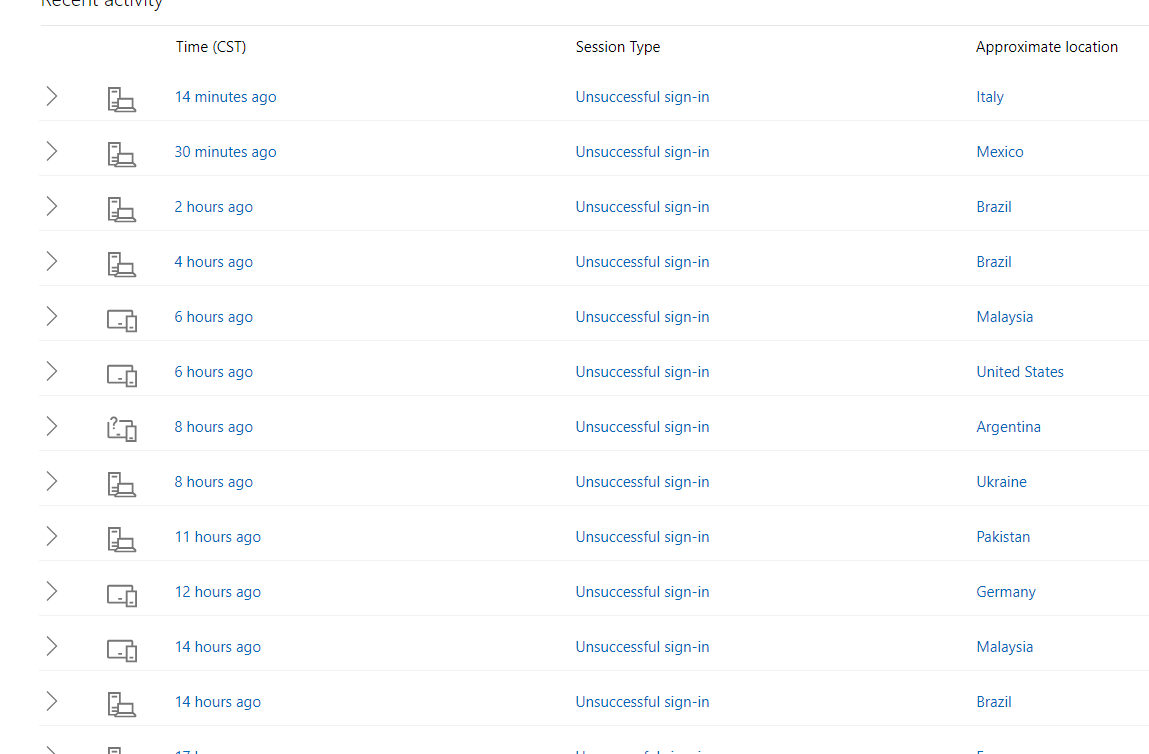Expand the Pakistan sign-in details
1149x754 pixels.
point(52,536)
